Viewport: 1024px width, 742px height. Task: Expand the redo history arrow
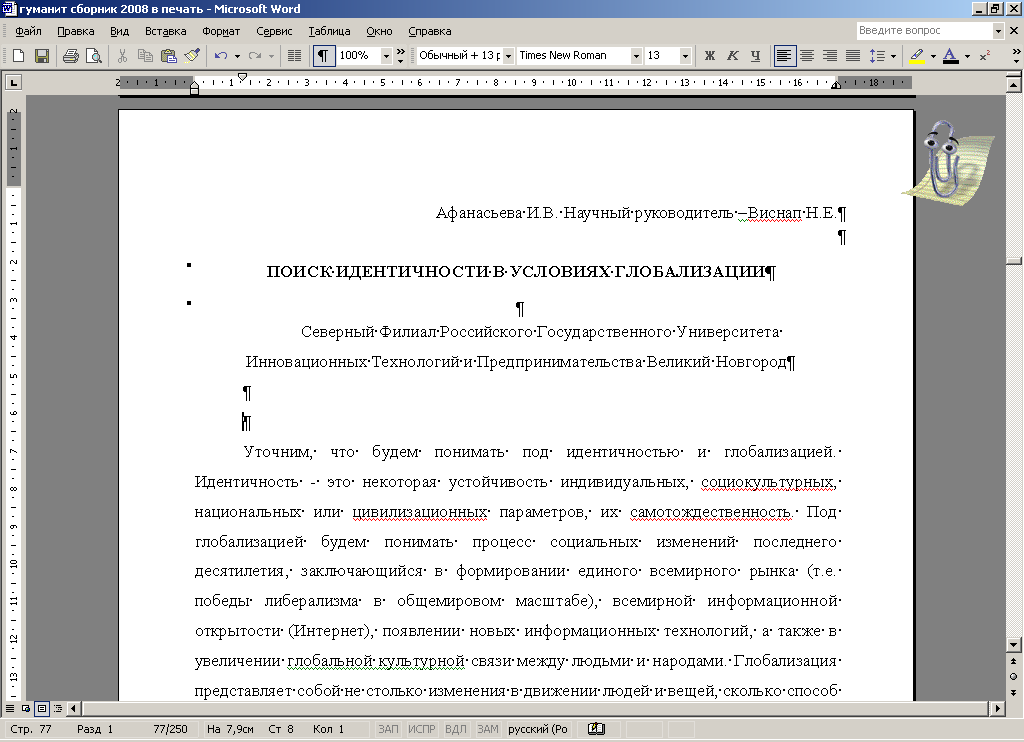tap(271, 56)
